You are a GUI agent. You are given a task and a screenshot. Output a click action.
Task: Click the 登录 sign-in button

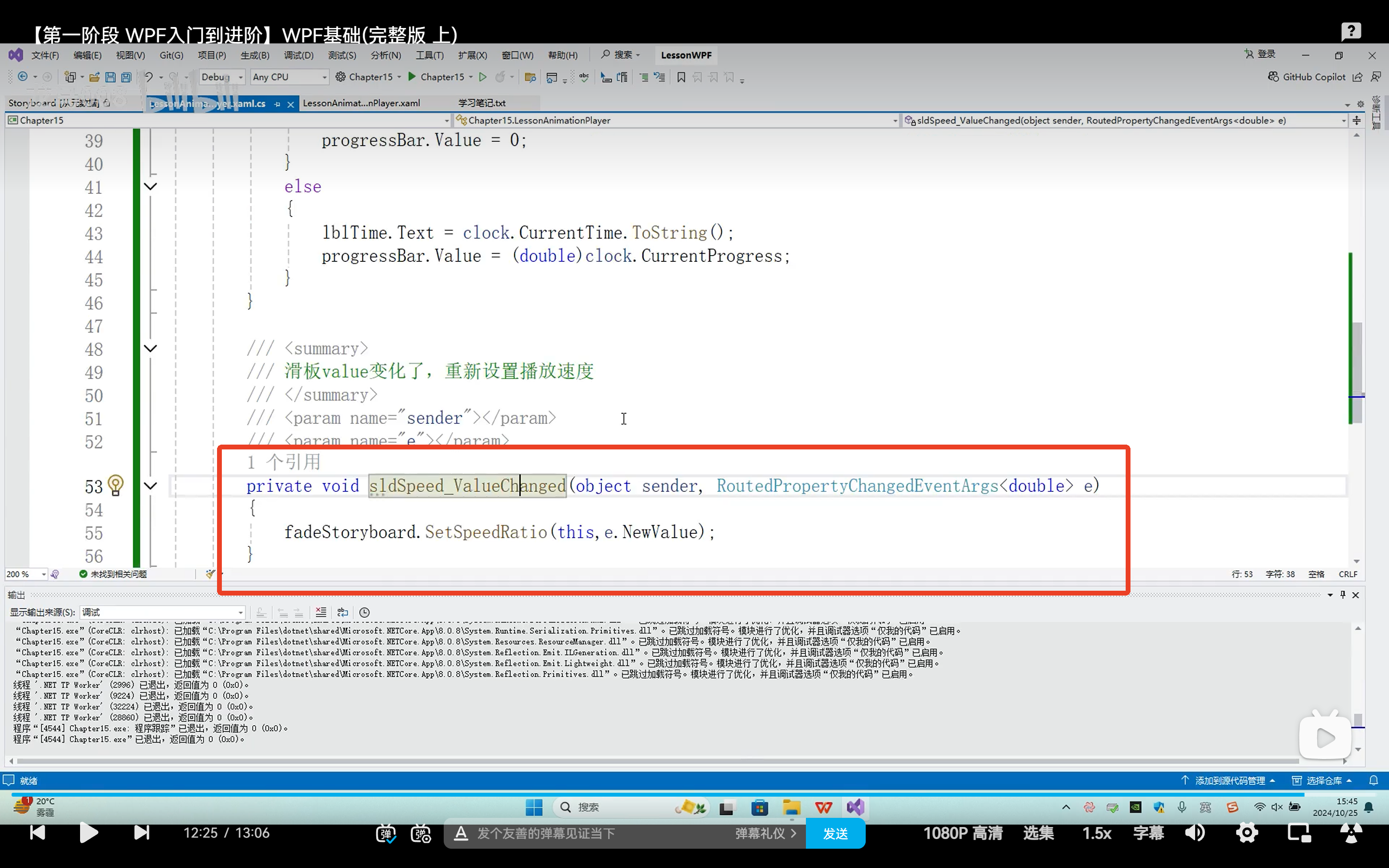pyautogui.click(x=1260, y=54)
